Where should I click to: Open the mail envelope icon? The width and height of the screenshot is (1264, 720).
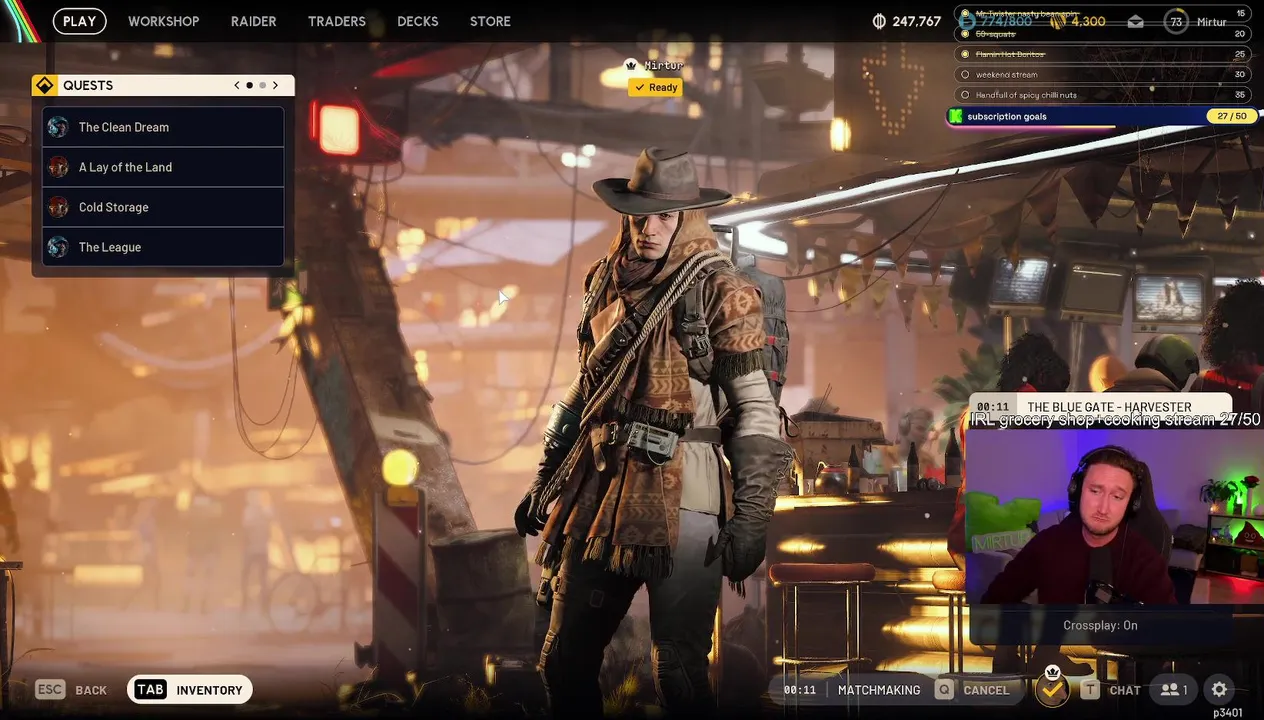[1135, 21]
